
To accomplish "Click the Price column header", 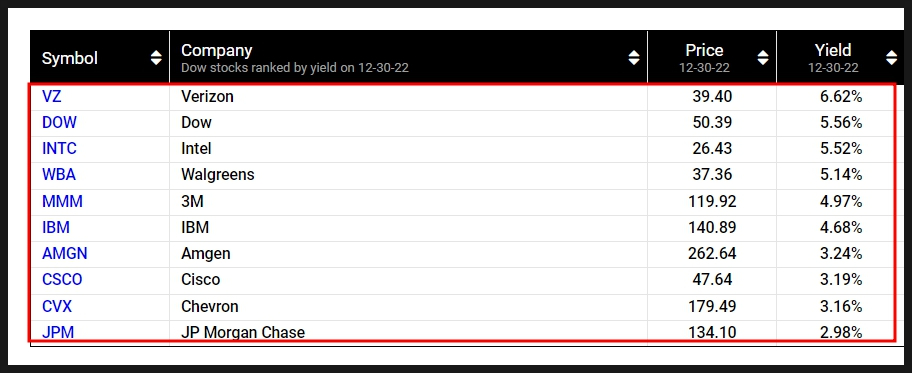I will click(704, 50).
